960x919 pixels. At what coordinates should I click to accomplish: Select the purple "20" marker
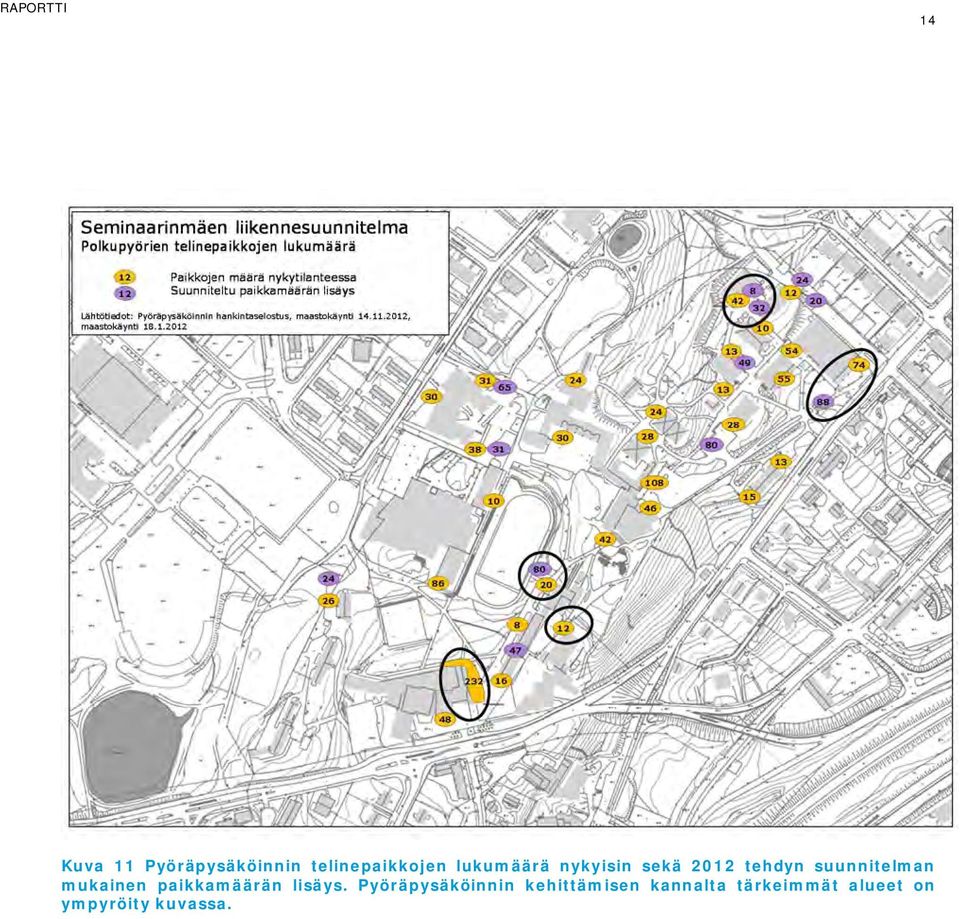coord(816,301)
